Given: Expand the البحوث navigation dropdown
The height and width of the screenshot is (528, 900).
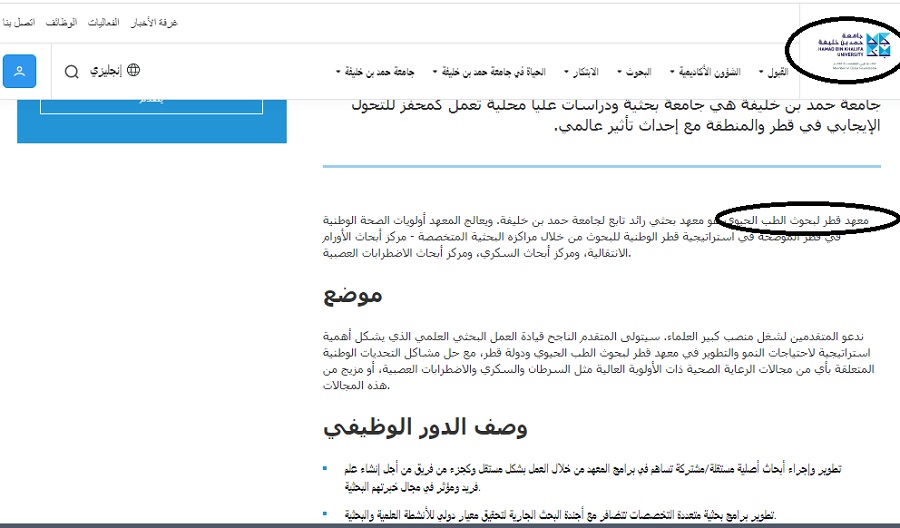Looking at the screenshot, I should pos(633,72).
